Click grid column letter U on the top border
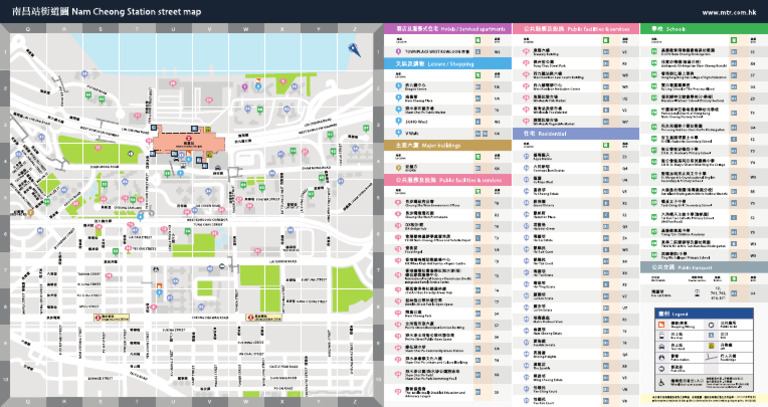Viewport: 768px width, 407px height. click(x=173, y=29)
